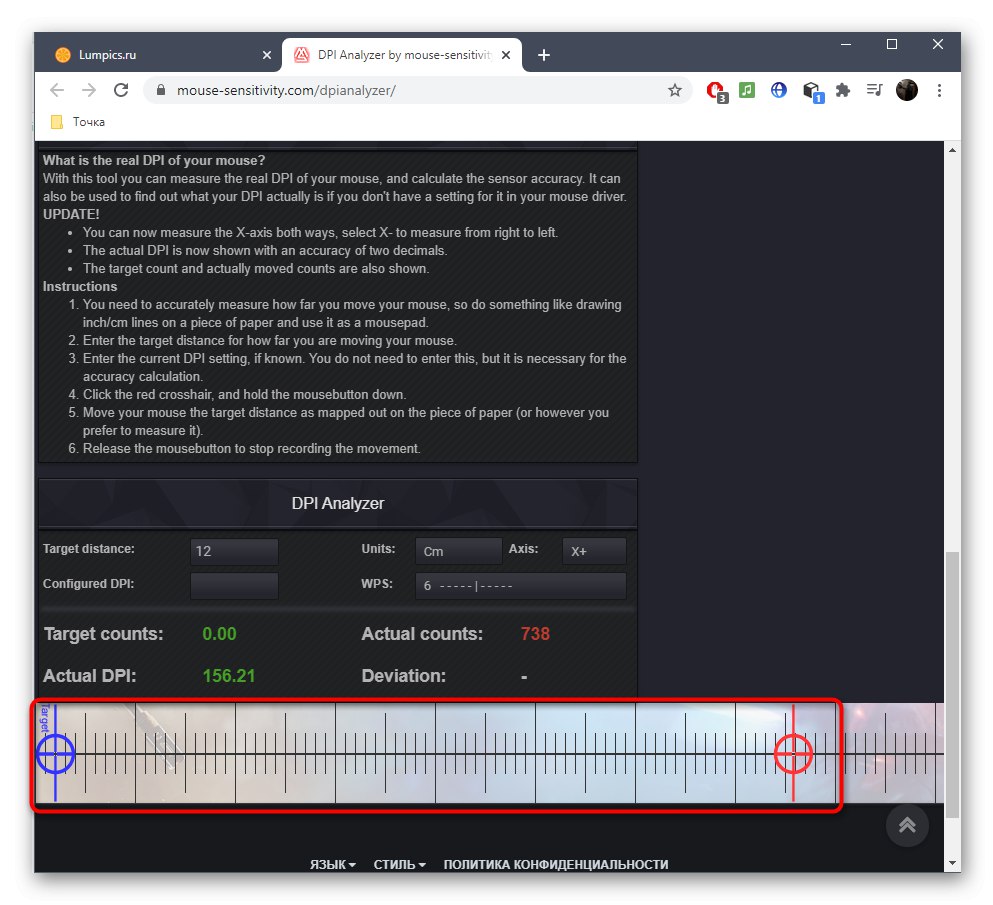Open the ЯЗЫК language menu
This screenshot has height=905, width=993.
click(x=332, y=864)
